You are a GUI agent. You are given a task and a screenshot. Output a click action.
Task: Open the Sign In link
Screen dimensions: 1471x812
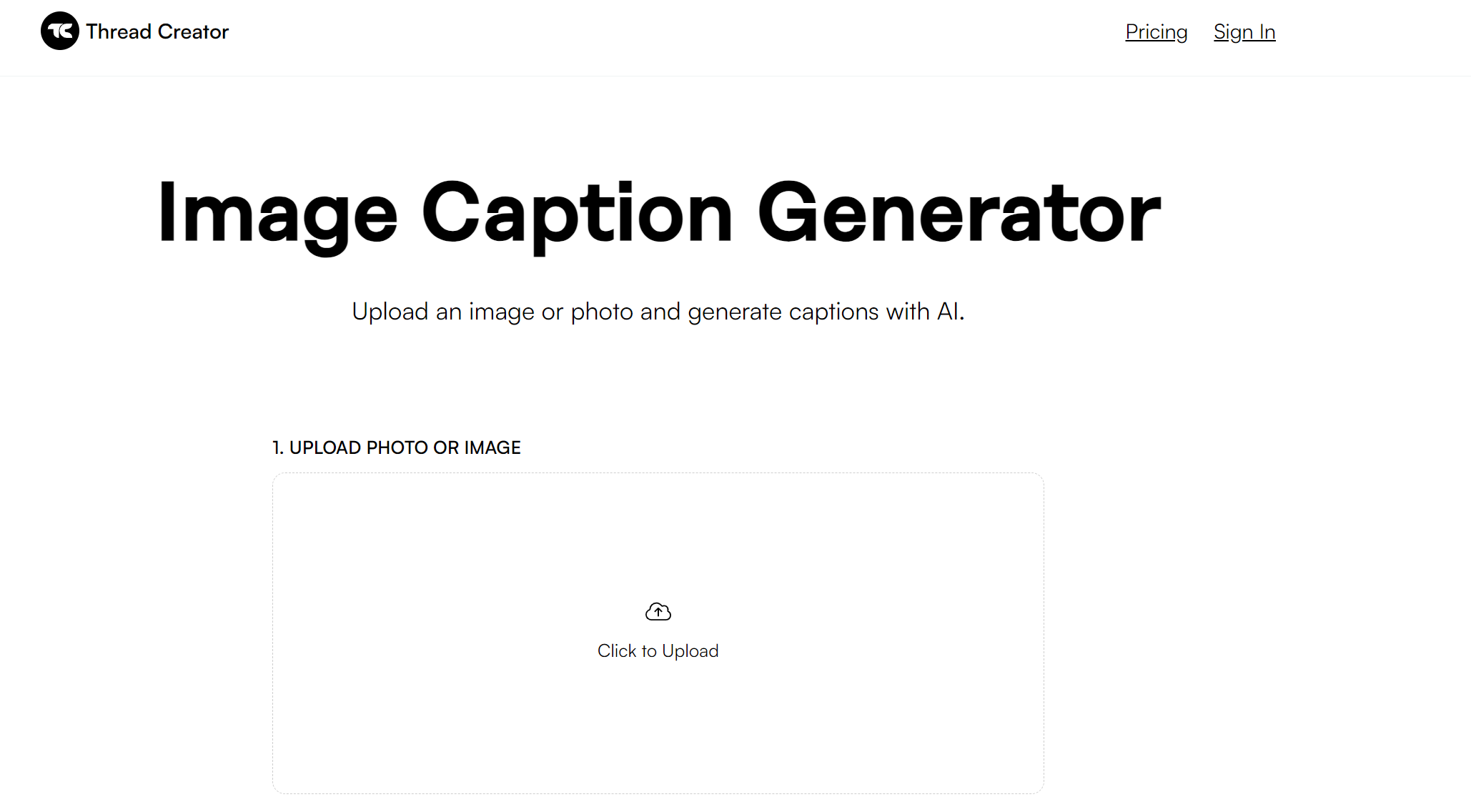click(1244, 32)
